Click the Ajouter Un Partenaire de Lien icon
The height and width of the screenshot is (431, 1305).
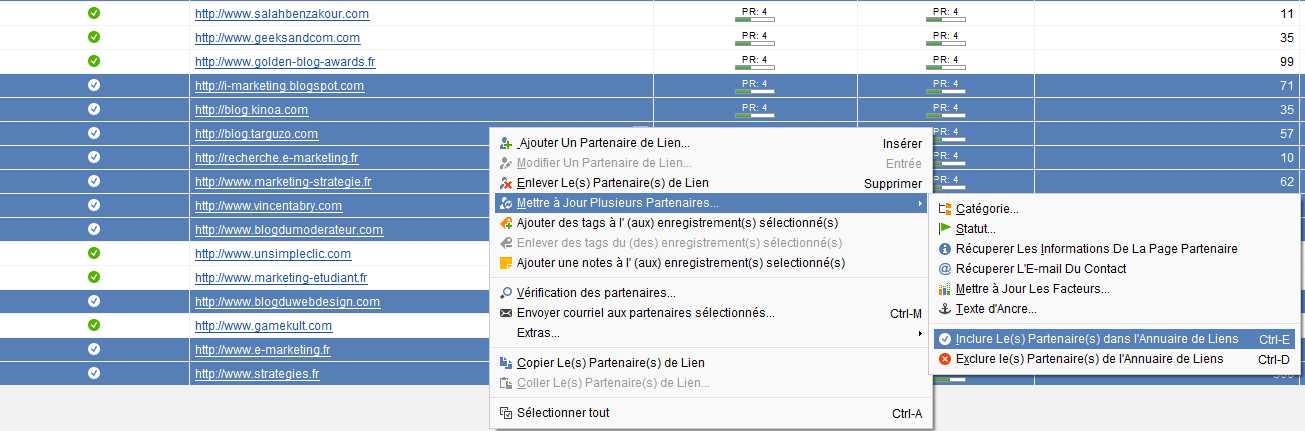tap(506, 144)
